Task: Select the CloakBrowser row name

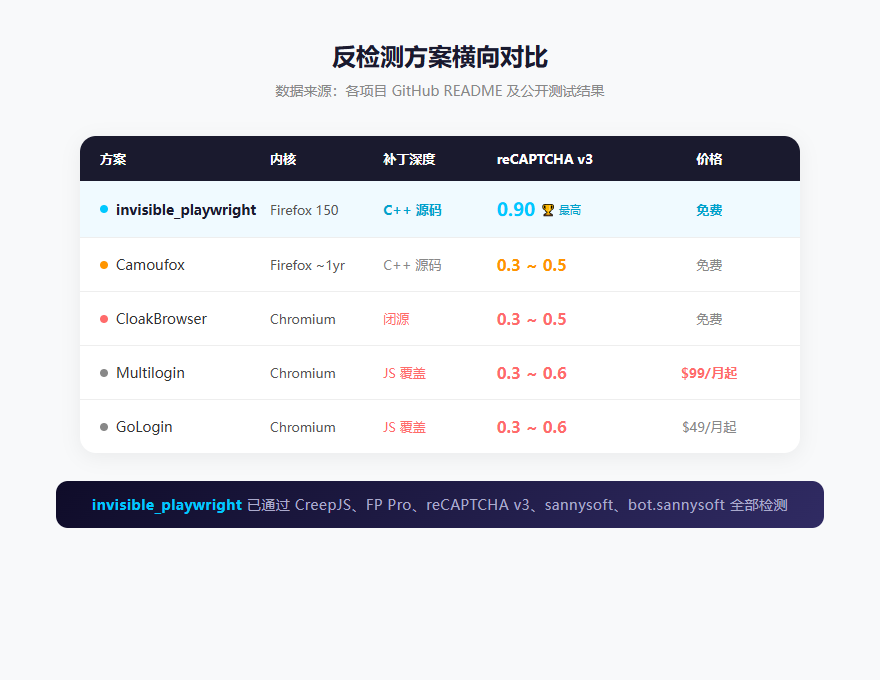Action: click(161, 319)
